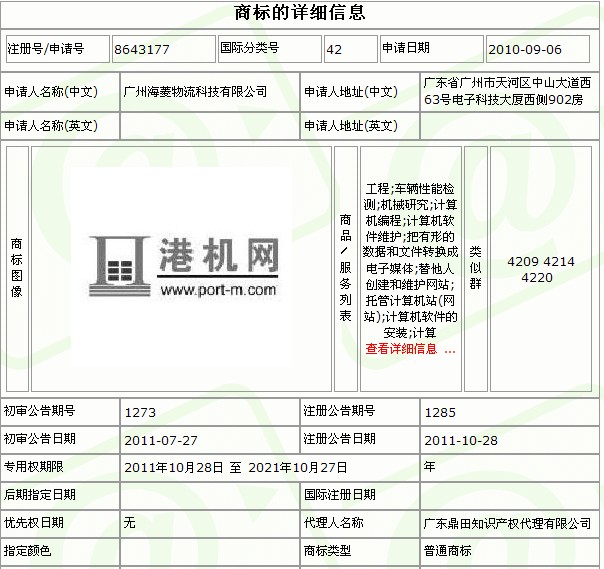Viewport: 604px width, 569px height.
Task: Click the 国际分类号 value 42
Action: tap(334, 50)
